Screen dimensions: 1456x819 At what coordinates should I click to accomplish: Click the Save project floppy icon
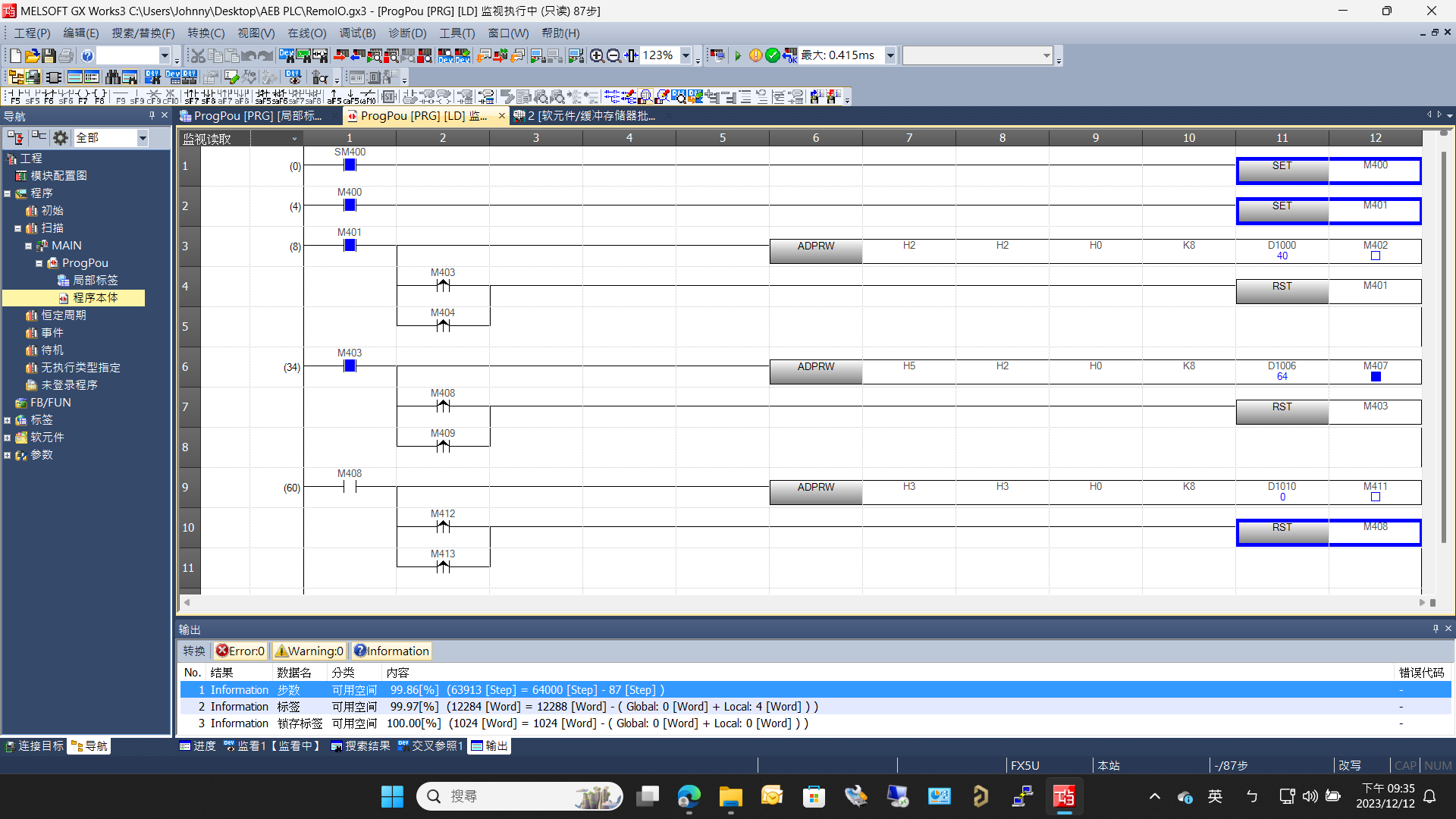[49, 55]
